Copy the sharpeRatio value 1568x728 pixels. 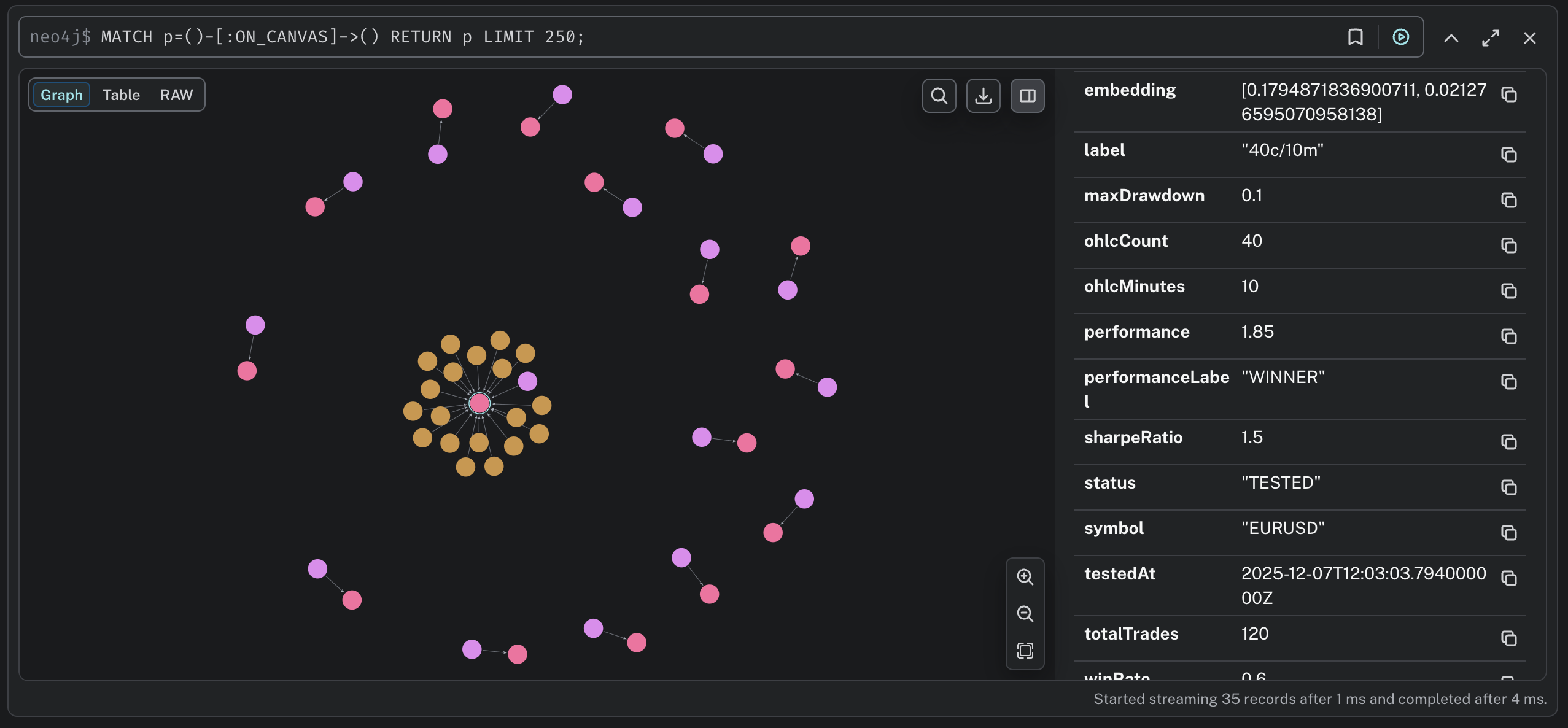(1508, 442)
